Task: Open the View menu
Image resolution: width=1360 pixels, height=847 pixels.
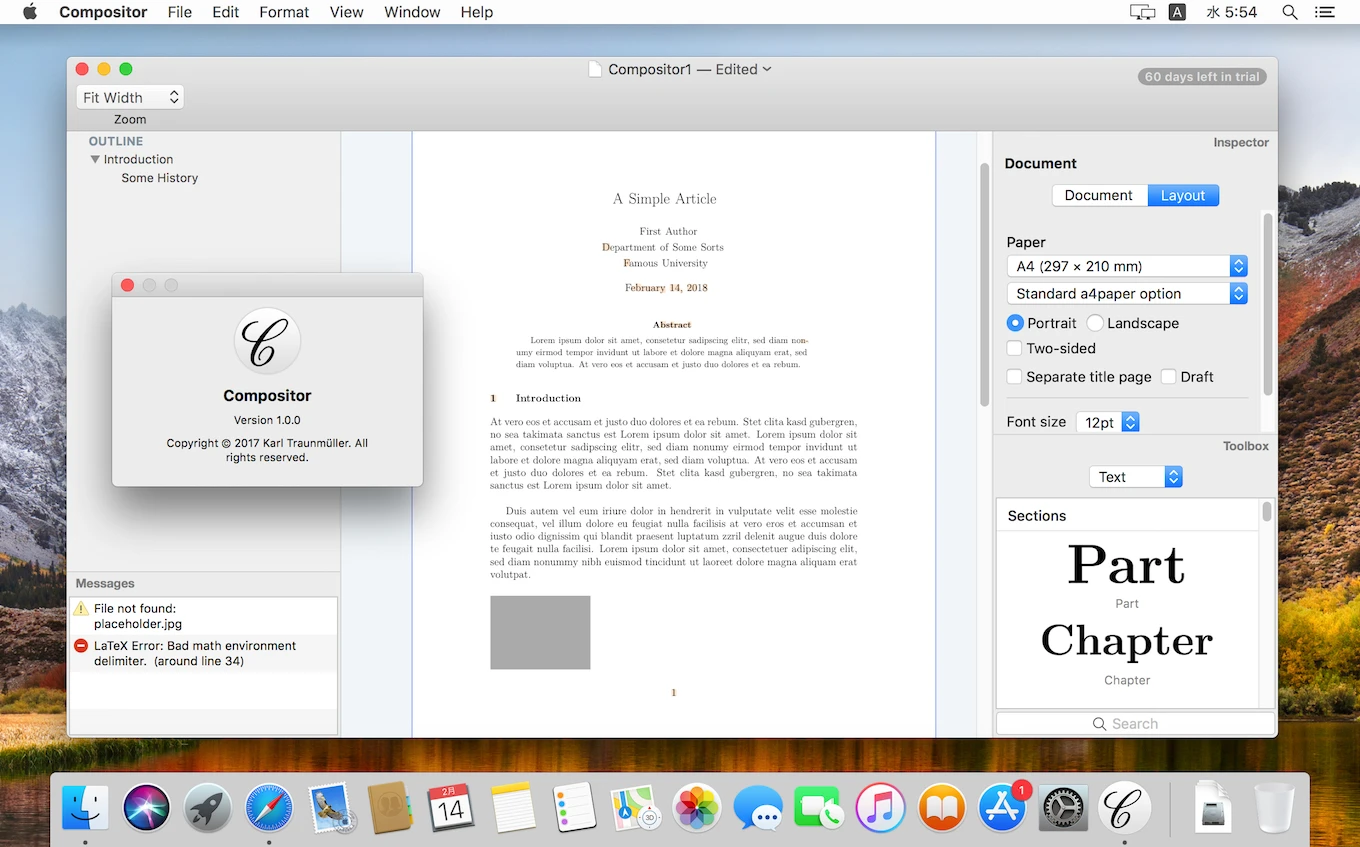Action: [x=347, y=12]
